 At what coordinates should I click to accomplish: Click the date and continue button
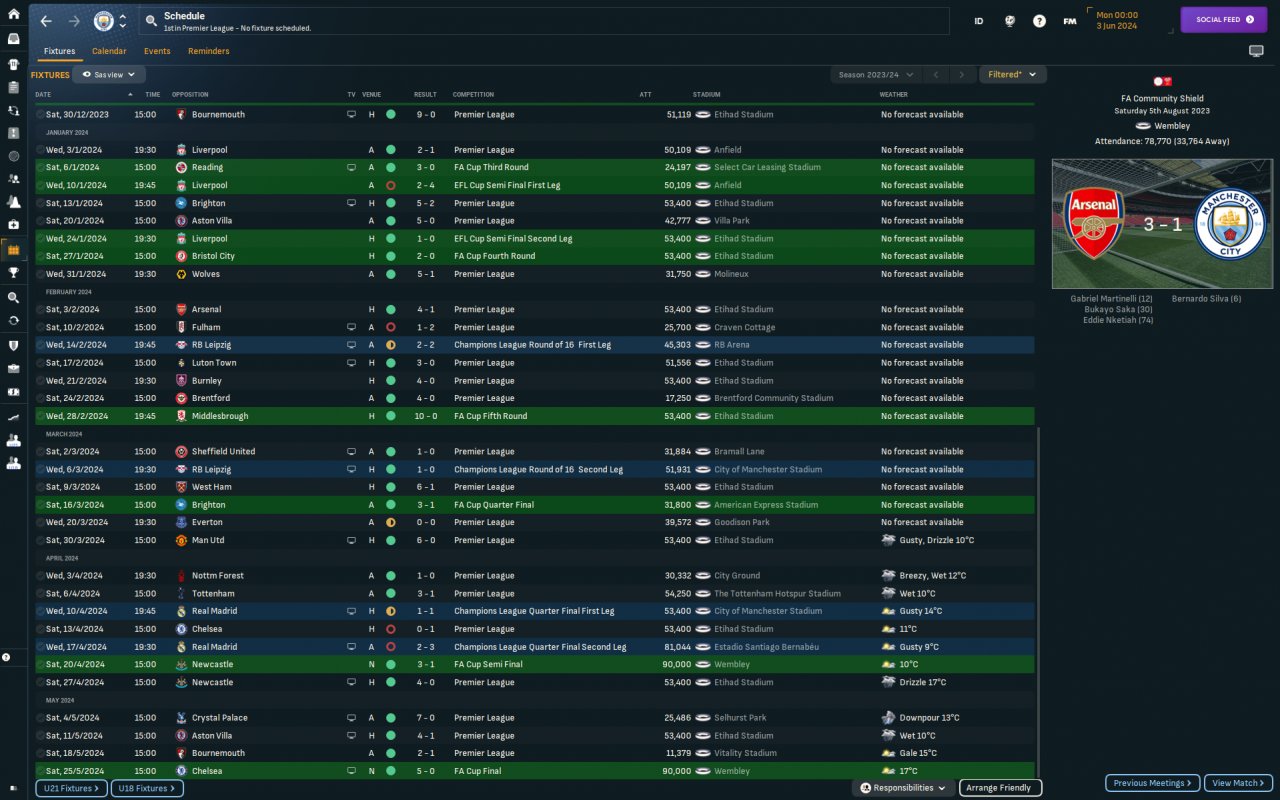point(1131,20)
